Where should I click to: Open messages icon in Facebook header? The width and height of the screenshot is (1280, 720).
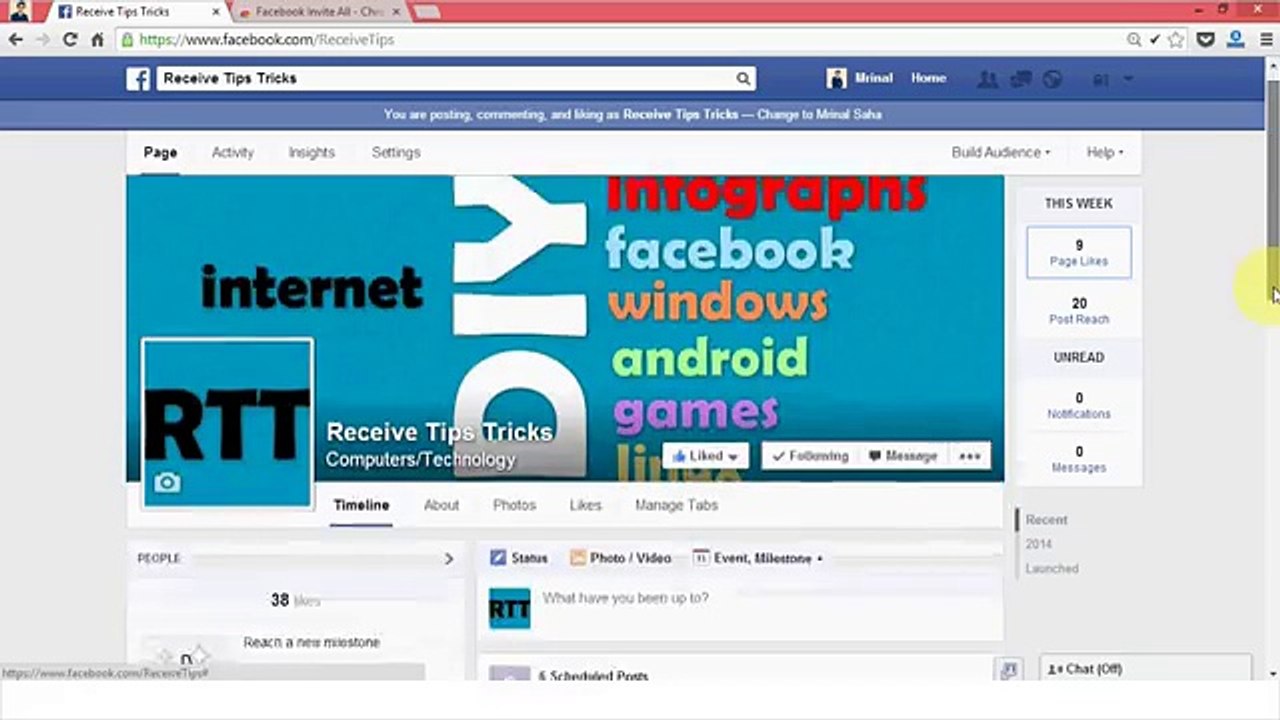(x=1021, y=79)
